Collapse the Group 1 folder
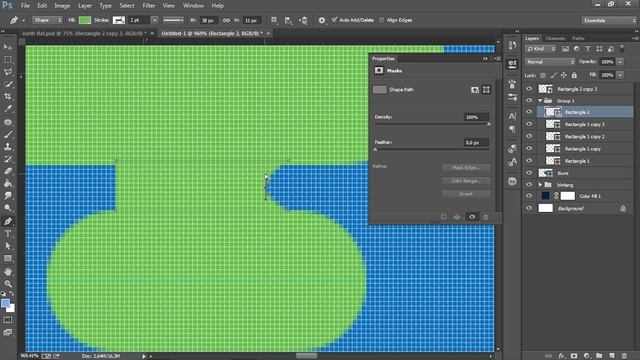Viewport: 640px width, 360px height. pos(540,100)
